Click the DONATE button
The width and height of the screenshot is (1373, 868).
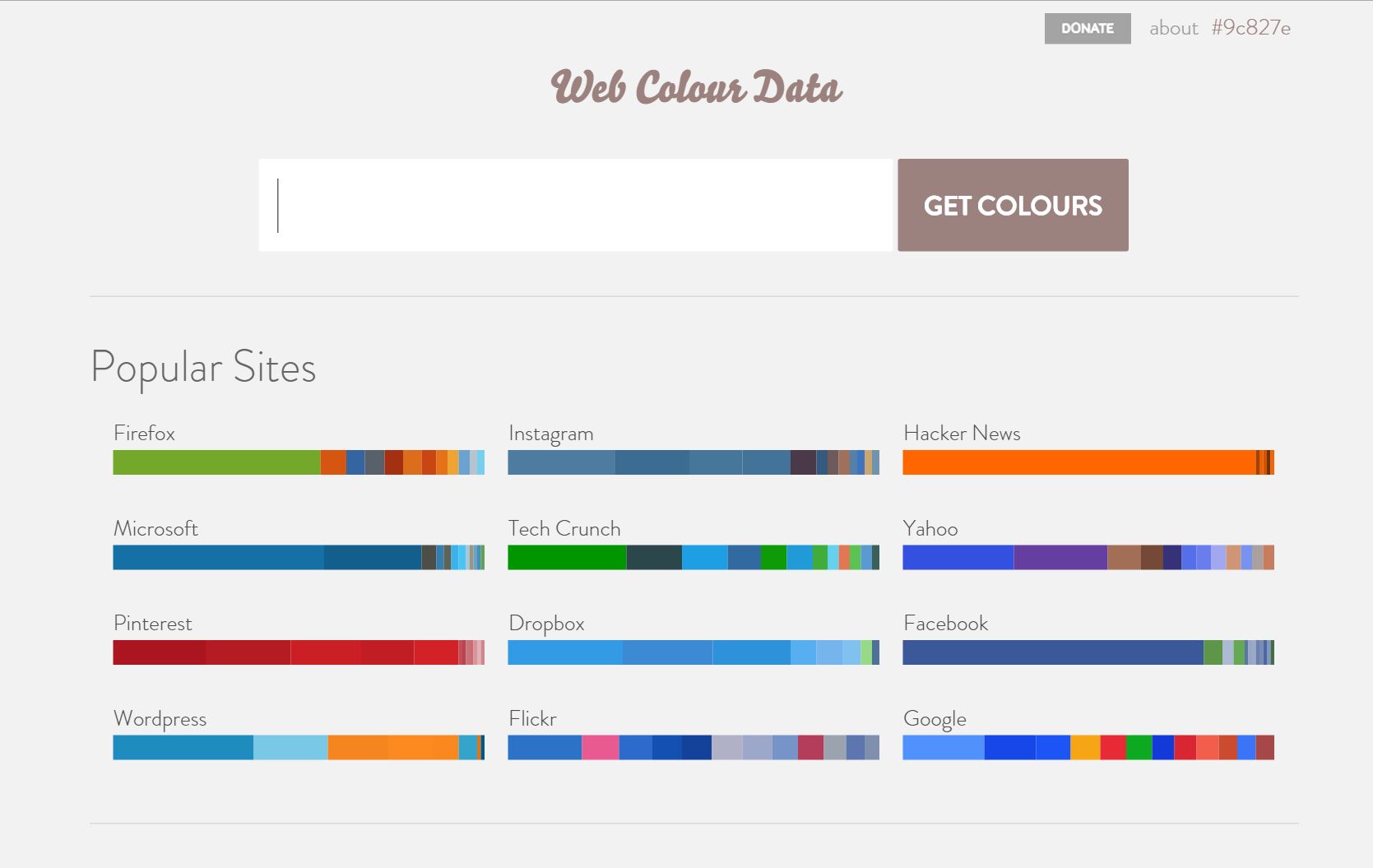tap(1087, 28)
